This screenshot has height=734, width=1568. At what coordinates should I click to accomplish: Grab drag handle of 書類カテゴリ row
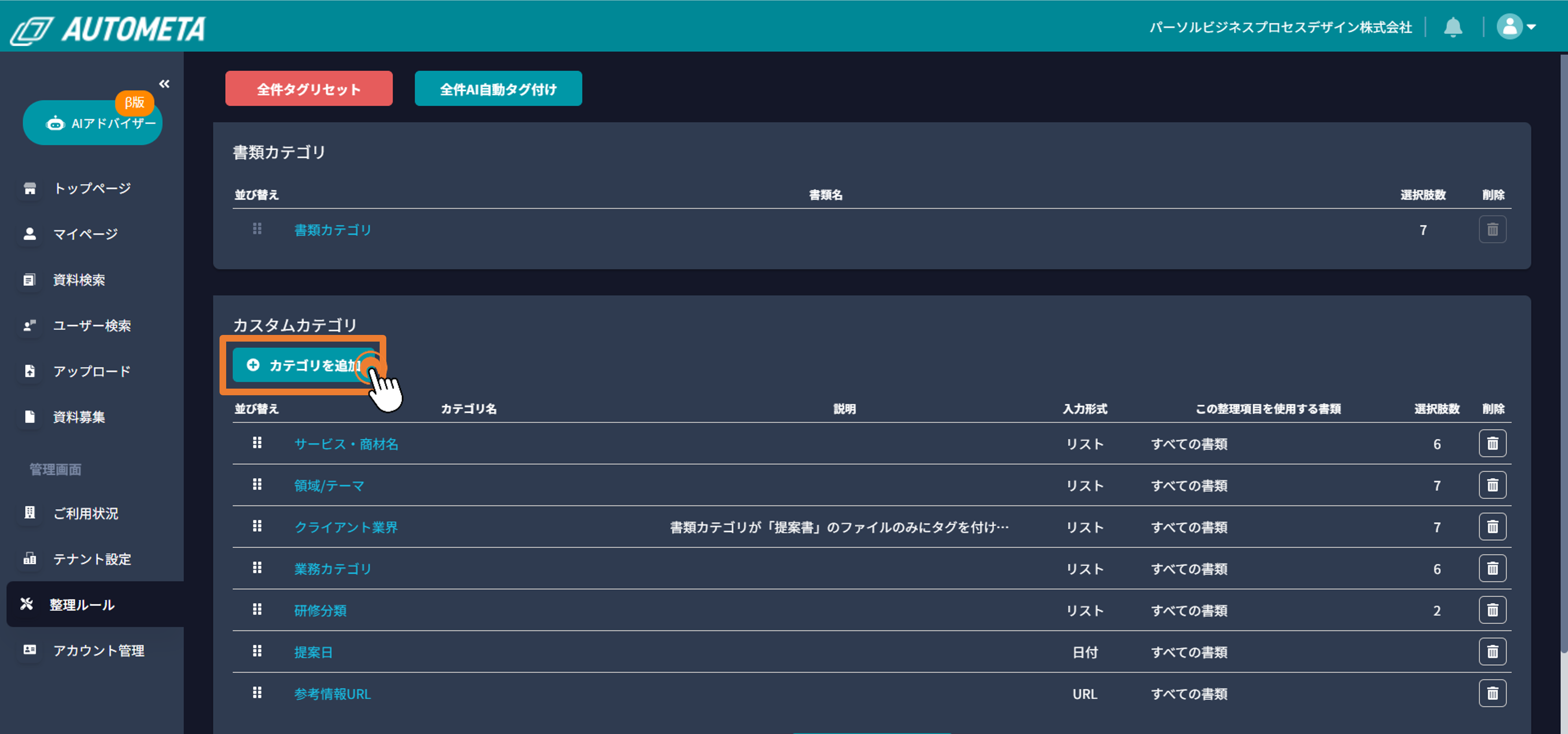(x=257, y=229)
